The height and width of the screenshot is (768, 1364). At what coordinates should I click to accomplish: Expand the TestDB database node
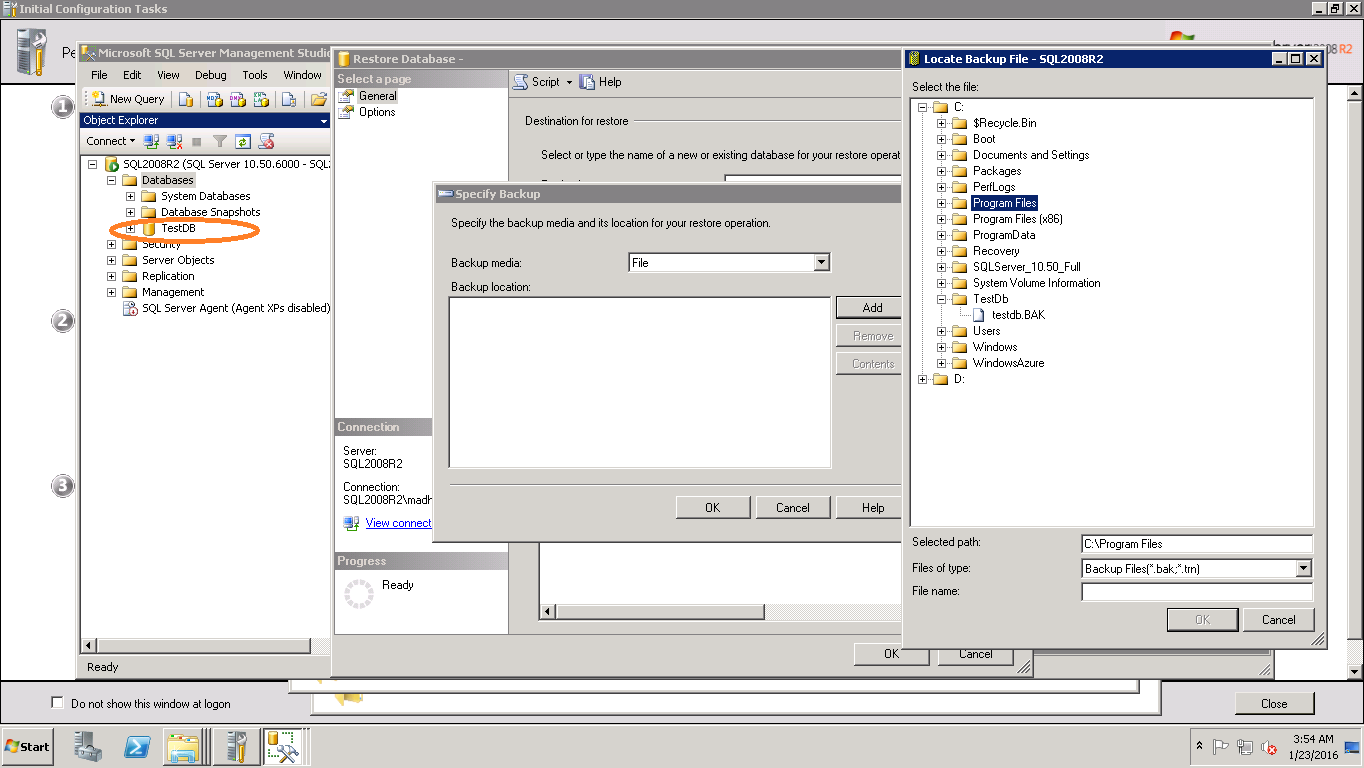130,228
